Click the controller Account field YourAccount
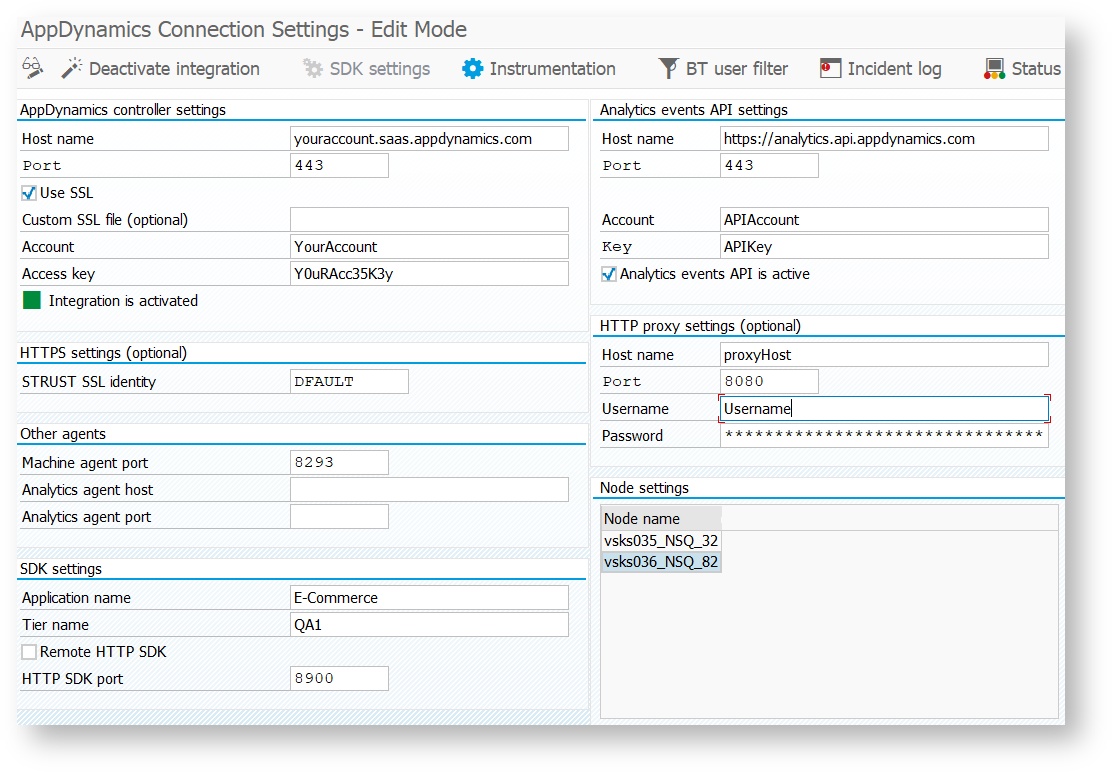Image resolution: width=1113 pixels, height=773 pixels. click(x=429, y=246)
